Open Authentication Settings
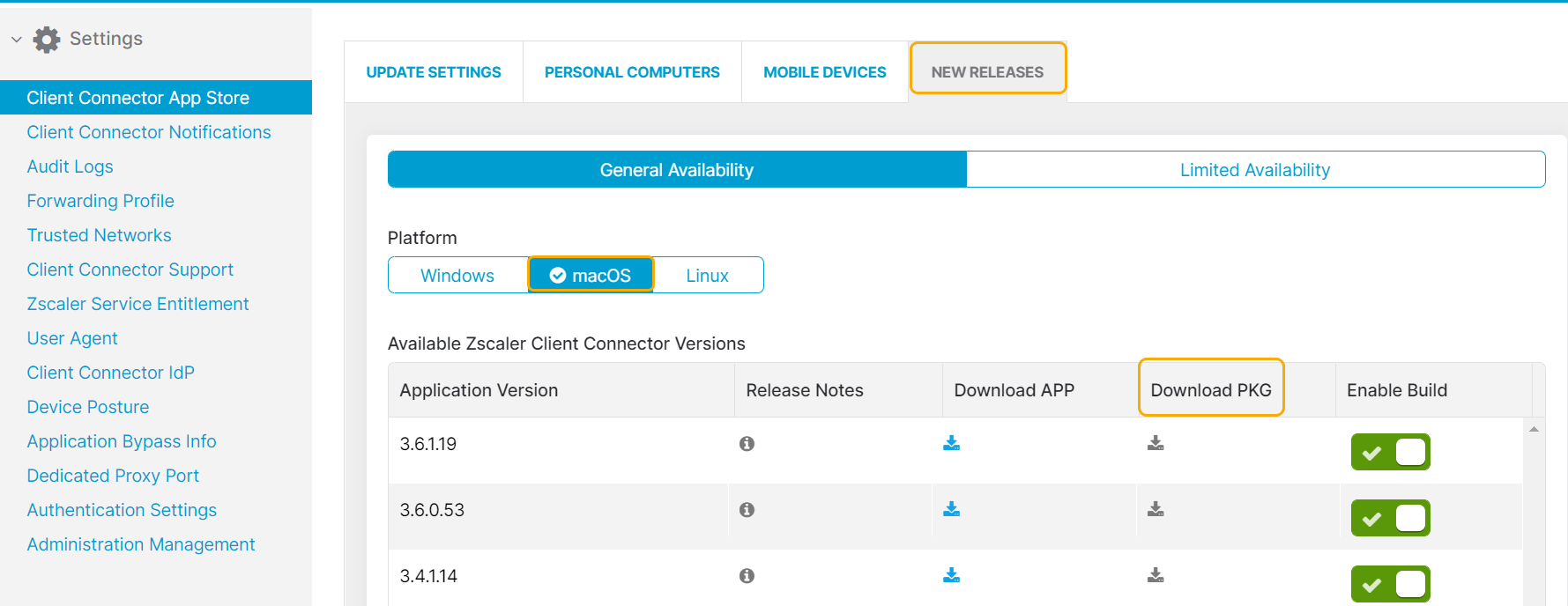 click(122, 510)
